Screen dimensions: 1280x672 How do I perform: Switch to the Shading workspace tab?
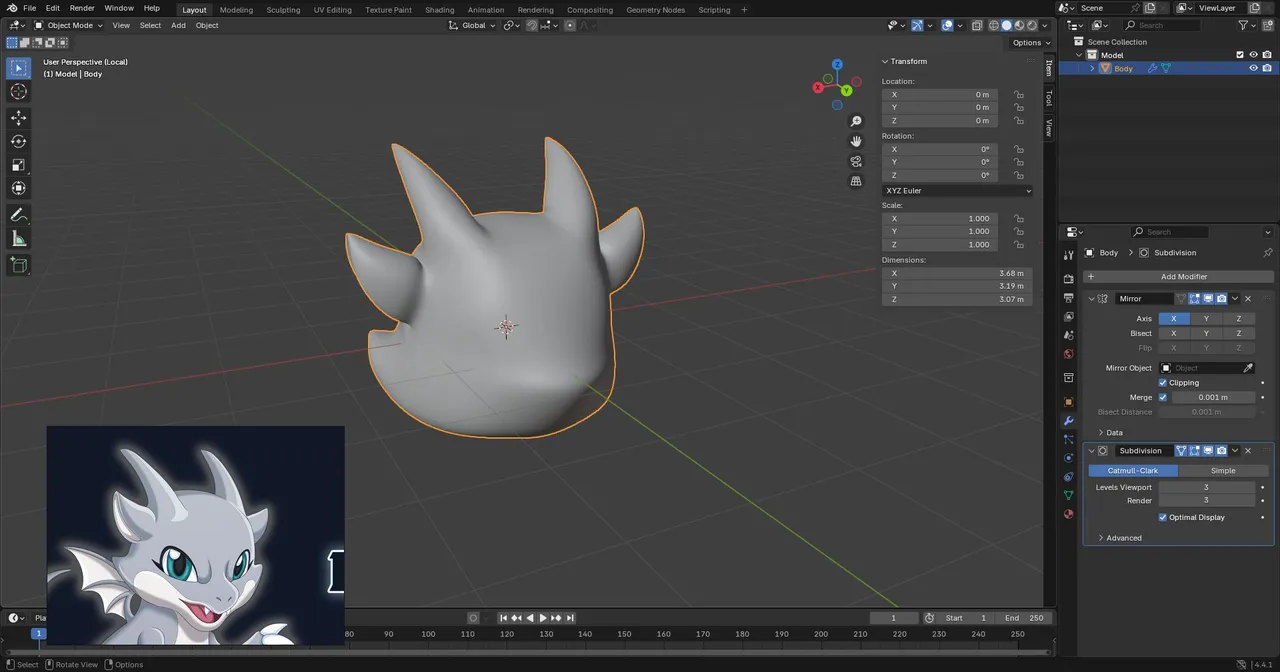[x=439, y=10]
